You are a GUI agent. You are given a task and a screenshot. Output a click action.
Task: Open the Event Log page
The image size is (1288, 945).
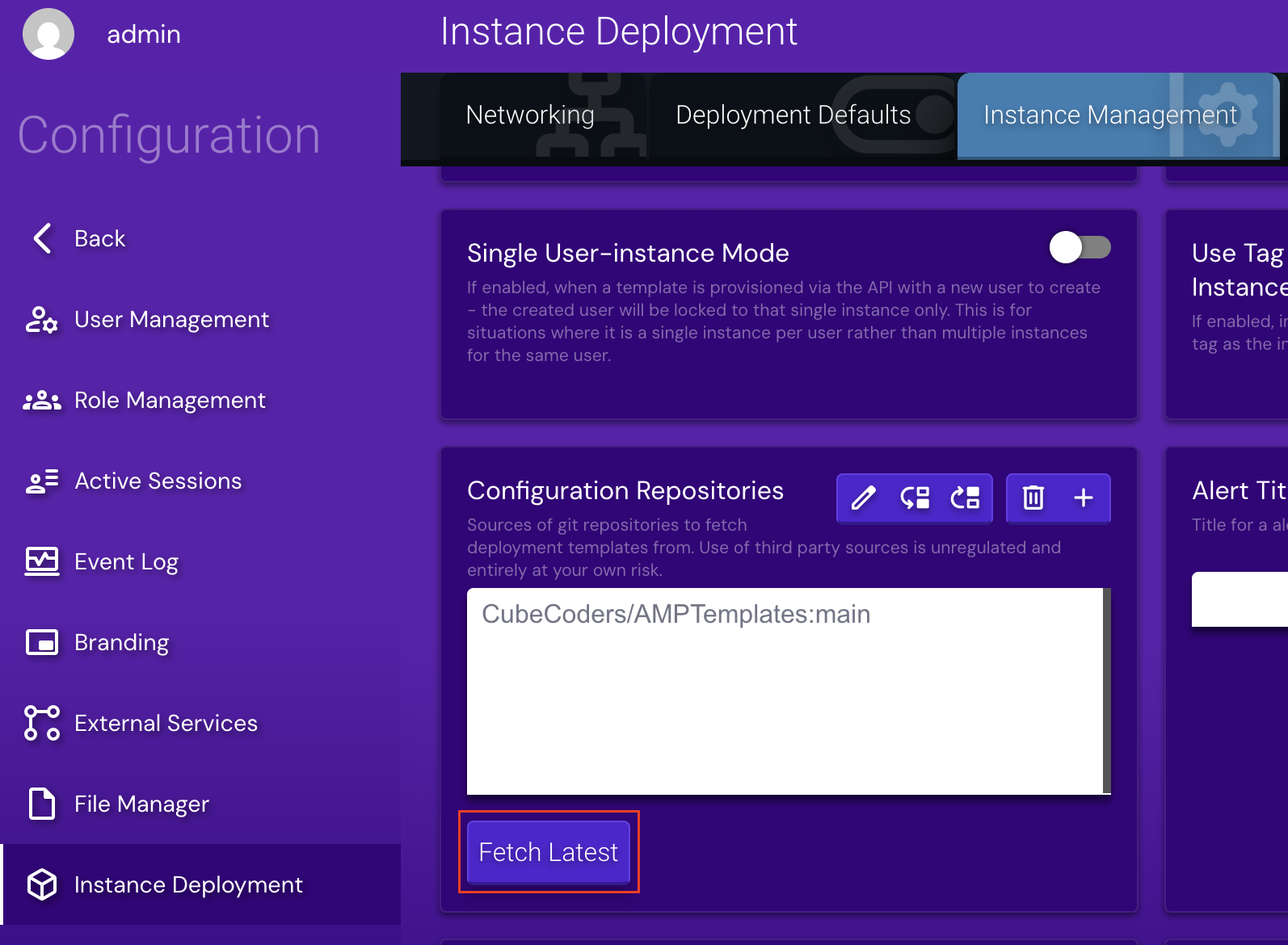tap(126, 562)
